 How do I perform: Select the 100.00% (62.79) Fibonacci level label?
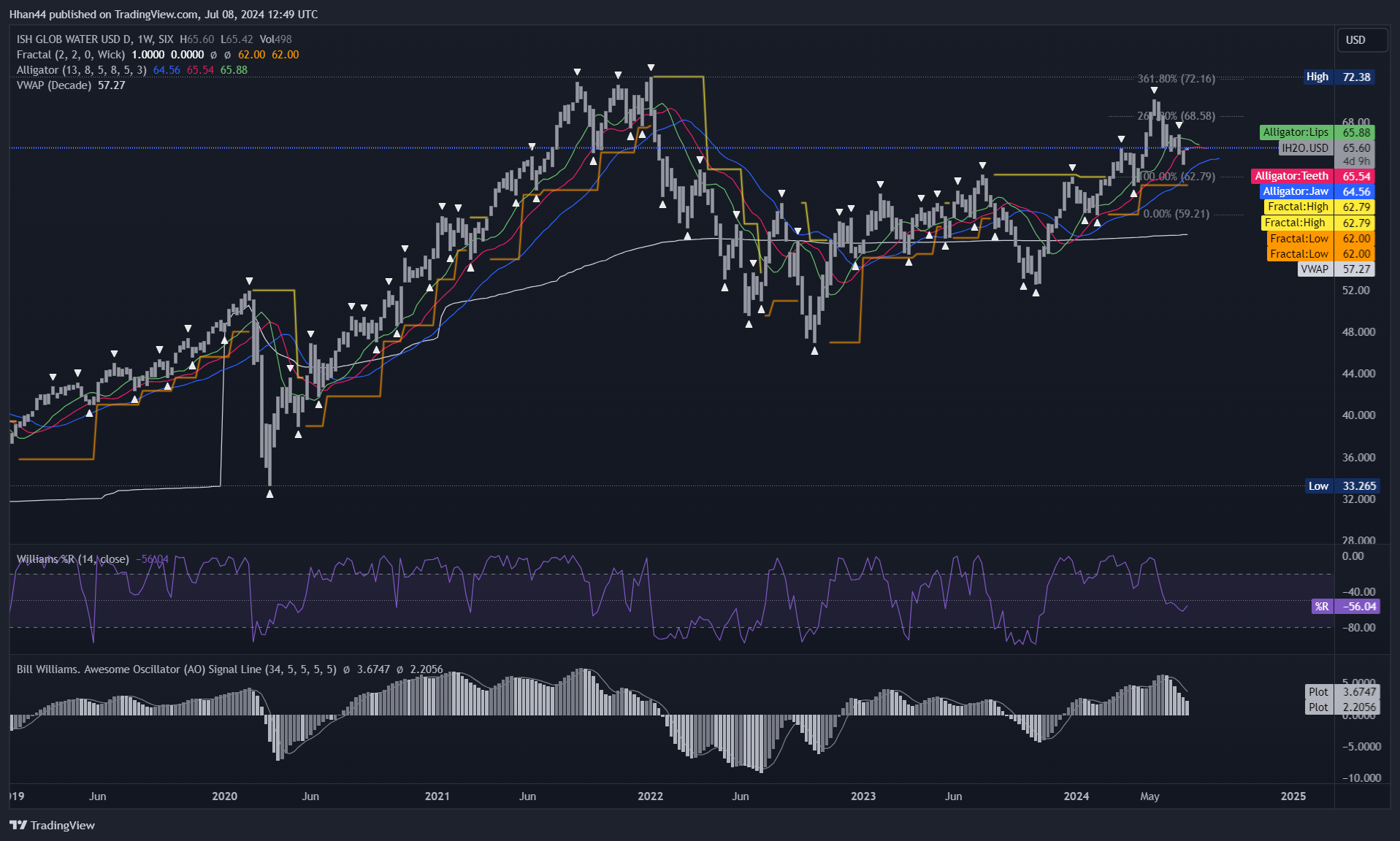coord(1178,177)
